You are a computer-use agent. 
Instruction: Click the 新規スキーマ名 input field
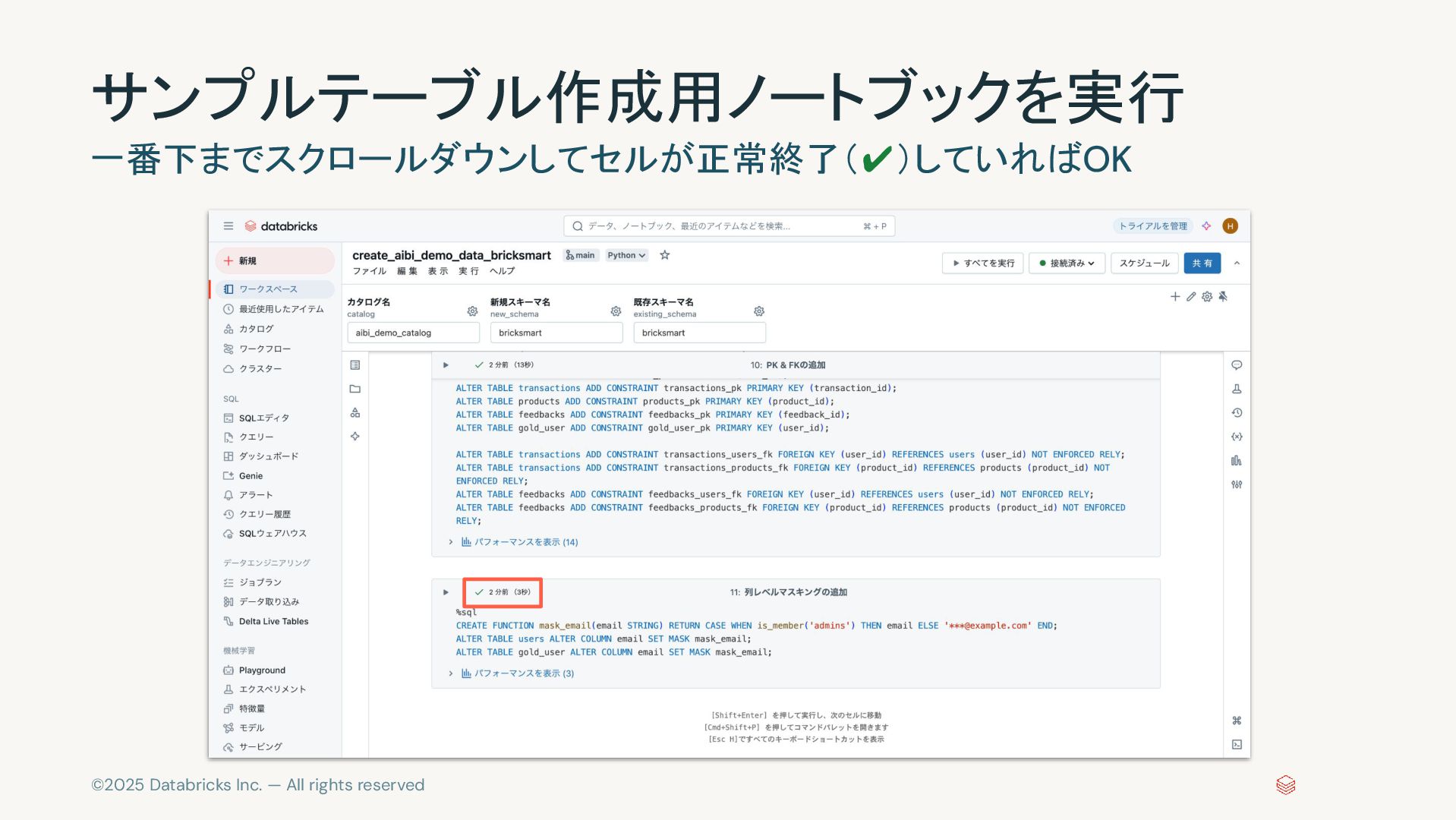(556, 333)
